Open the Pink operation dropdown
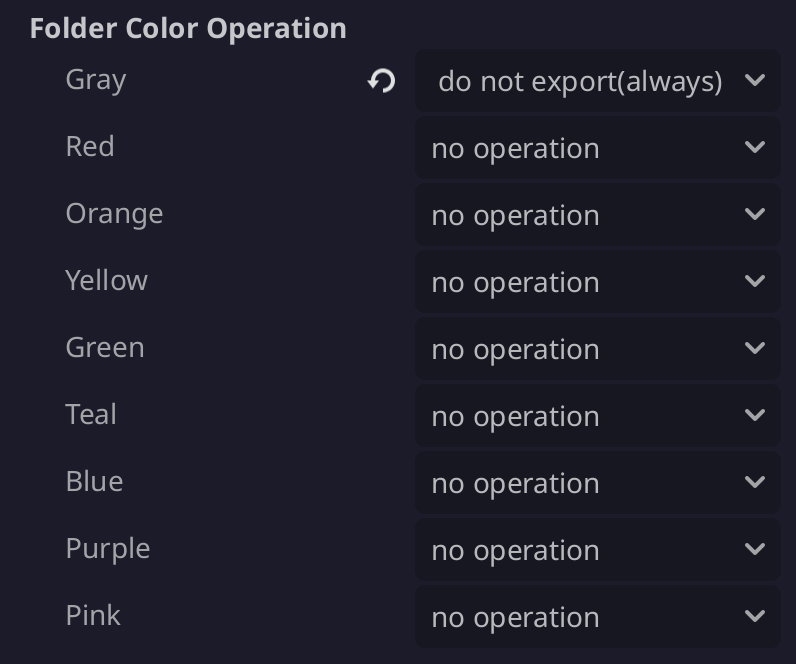This screenshot has height=664, width=796. tap(597, 617)
